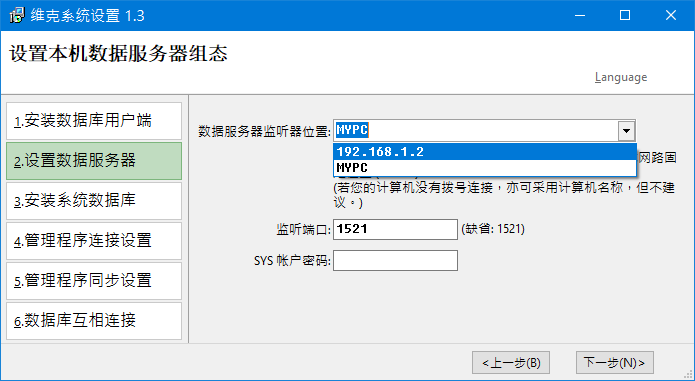Image resolution: width=695 pixels, height=381 pixels.
Task: Go to step 3 安装系统数据库
Action: (x=94, y=201)
